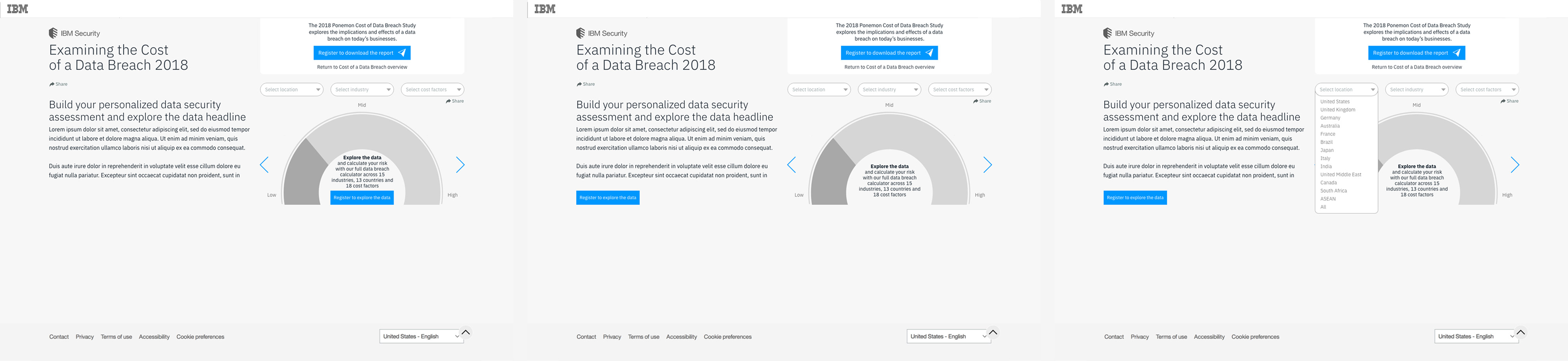Open Select cost factors dropdown in left panel
The image size is (1568, 361).
(x=433, y=89)
